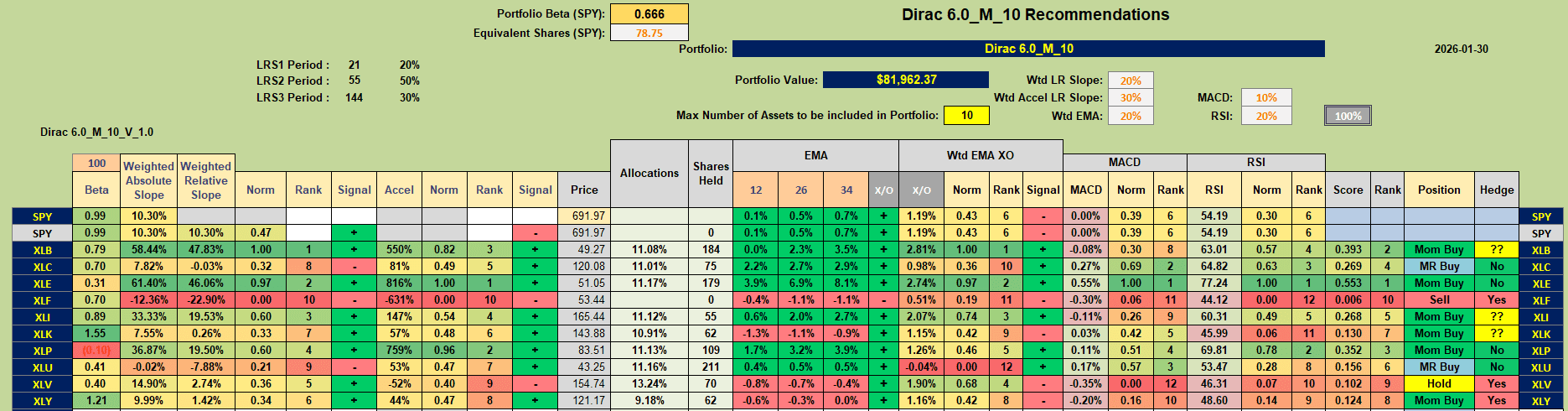Viewport: 1568px width, 411px height.
Task: Select the XLF absolute slope -12.36%
Action: pyautogui.click(x=149, y=299)
